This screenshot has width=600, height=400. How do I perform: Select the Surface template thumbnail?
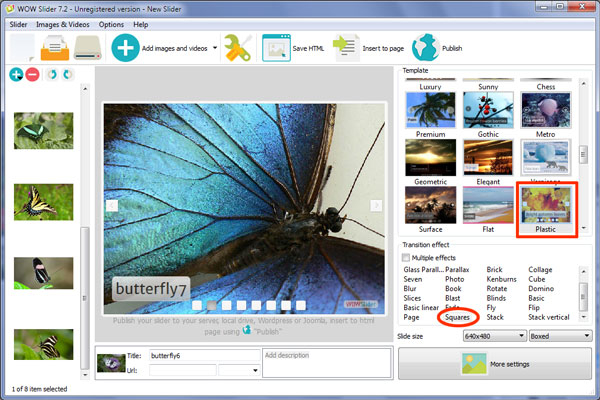click(x=430, y=205)
